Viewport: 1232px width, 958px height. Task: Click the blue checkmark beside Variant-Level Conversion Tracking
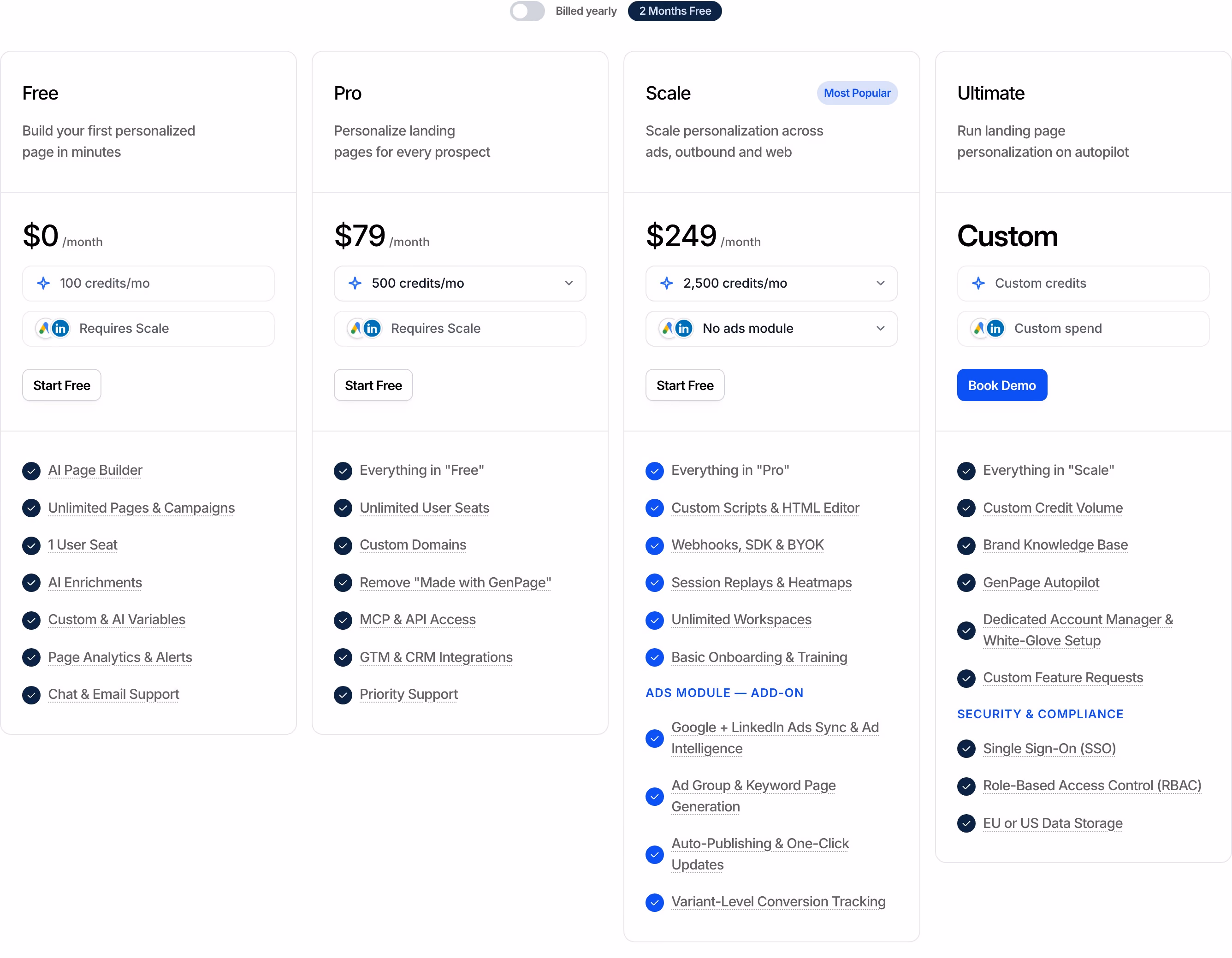point(654,902)
